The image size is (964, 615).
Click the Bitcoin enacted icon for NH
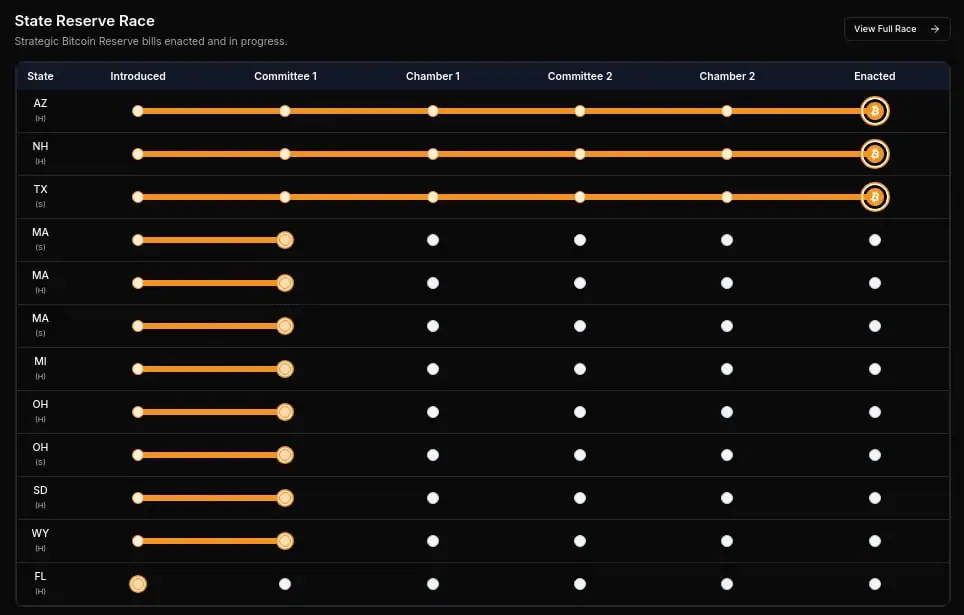point(874,154)
